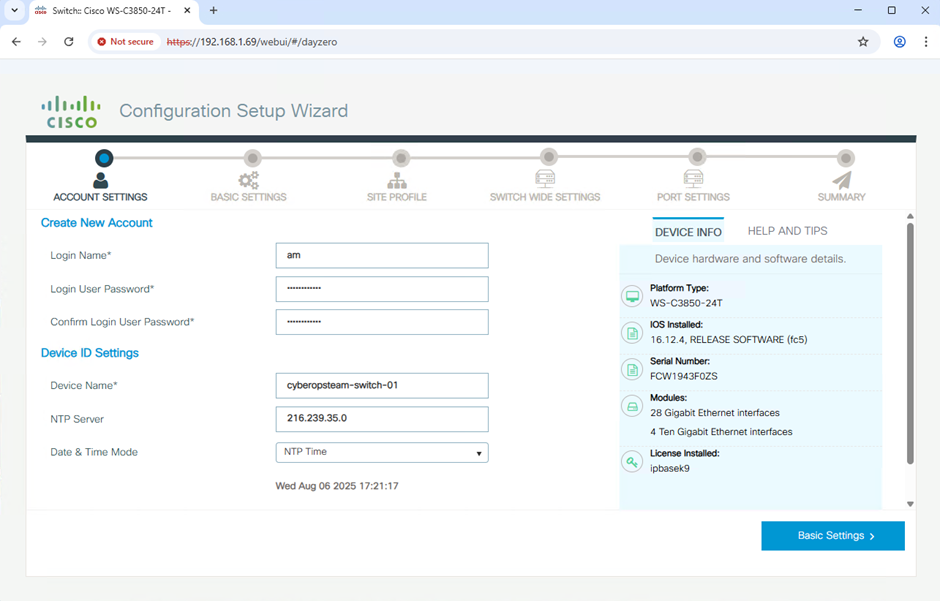Open the Date & Time Mode dropdown

(382, 452)
